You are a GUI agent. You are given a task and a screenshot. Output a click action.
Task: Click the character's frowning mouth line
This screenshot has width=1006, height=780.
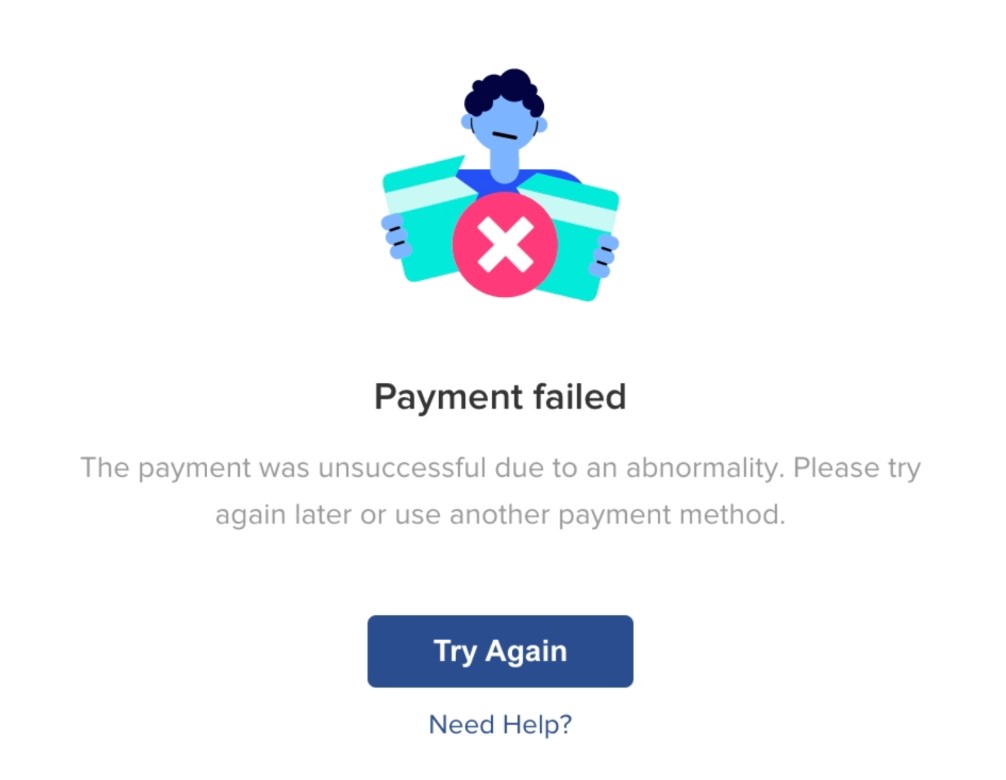pyautogui.click(x=504, y=135)
